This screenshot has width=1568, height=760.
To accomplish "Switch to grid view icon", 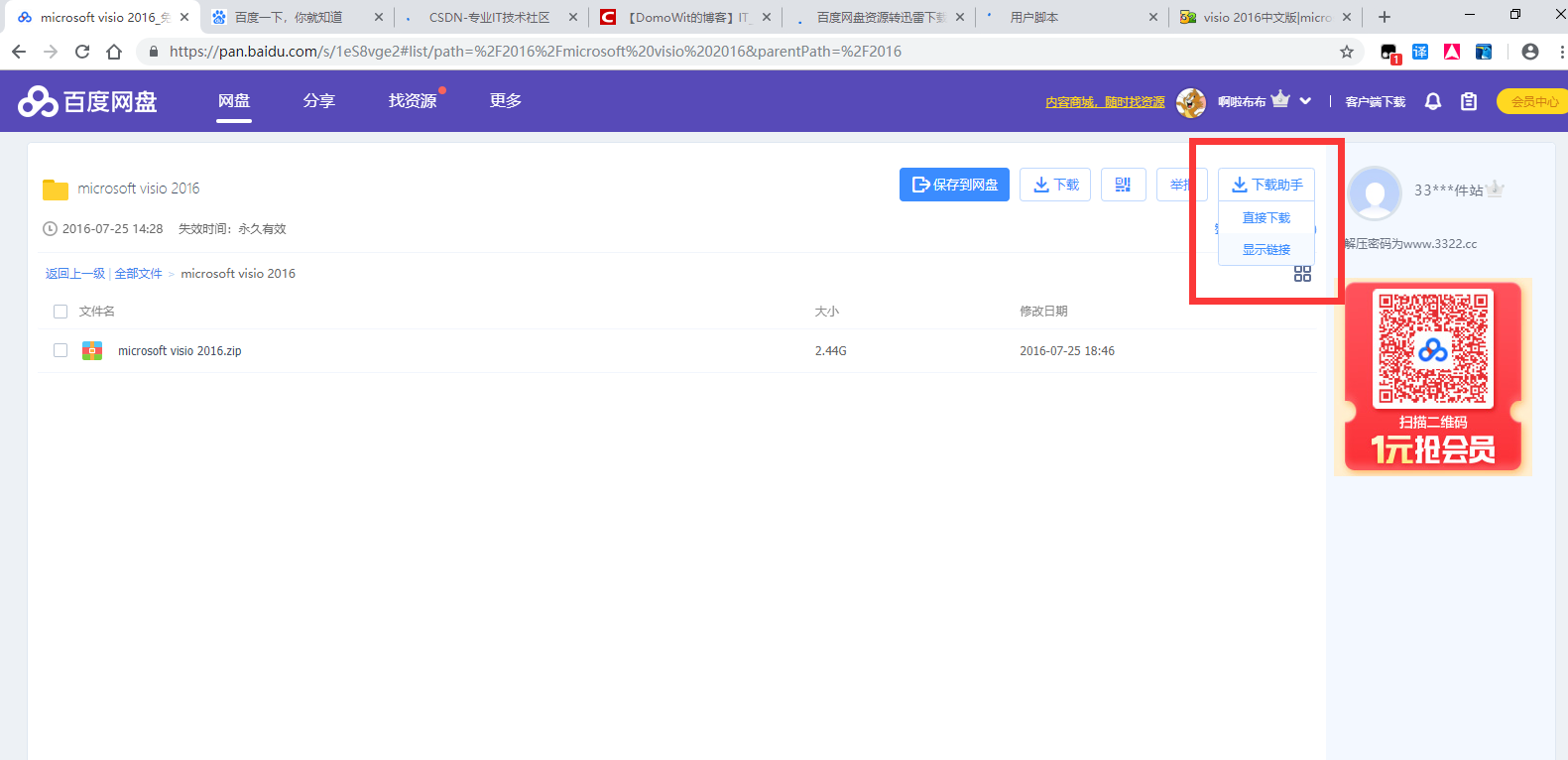I will tap(1302, 273).
